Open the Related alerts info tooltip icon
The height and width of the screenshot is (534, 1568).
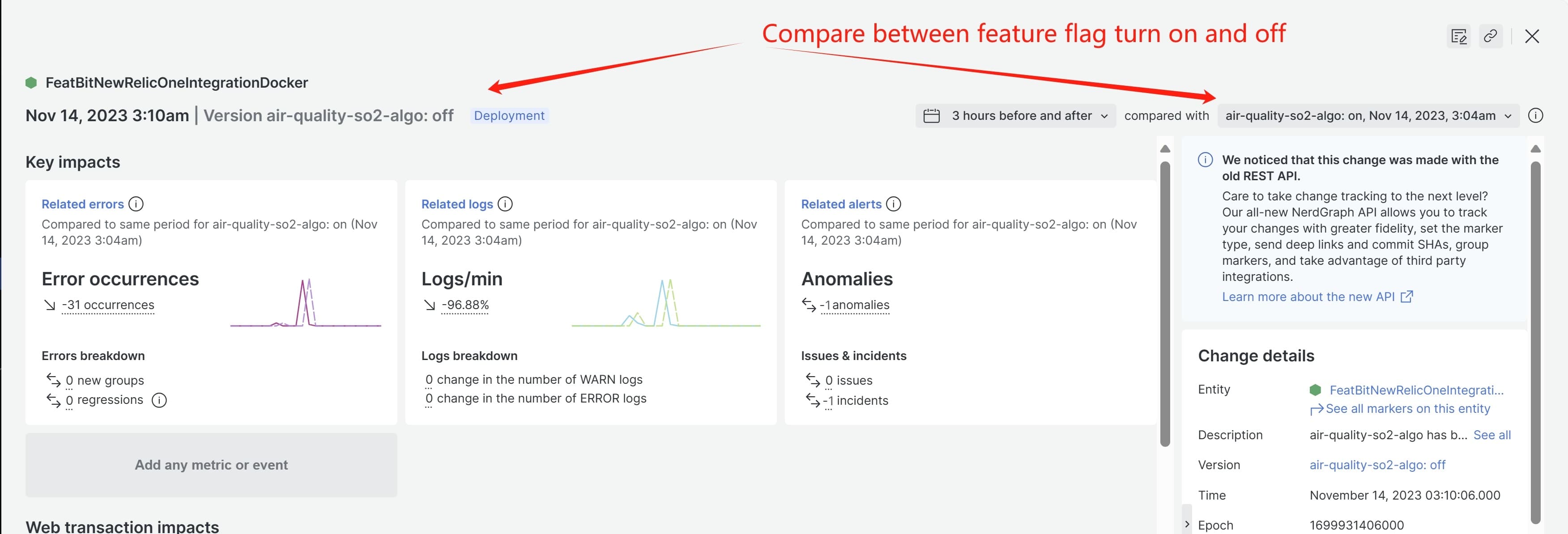[893, 204]
